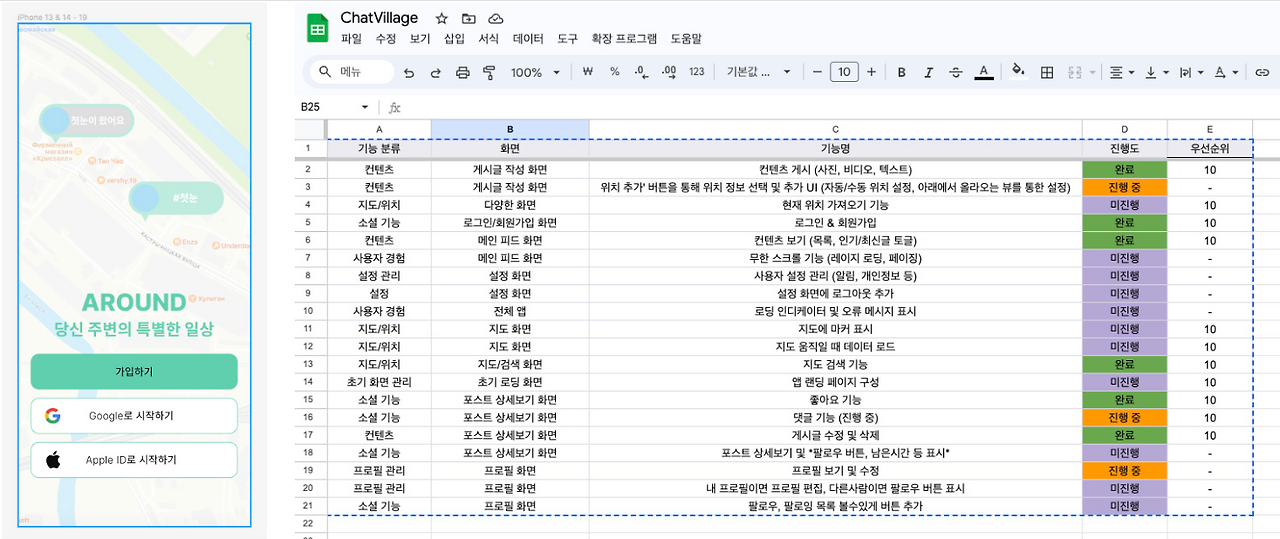
Task: Decrease decimal places
Action: point(642,72)
